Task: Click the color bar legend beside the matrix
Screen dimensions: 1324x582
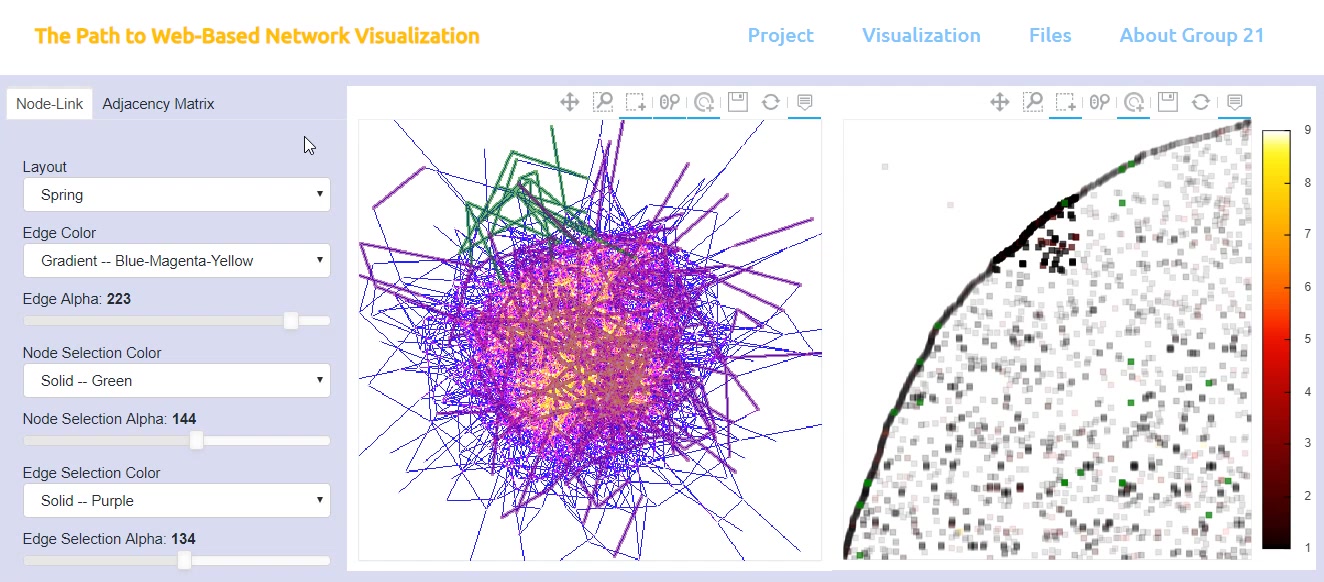Action: coord(1276,339)
